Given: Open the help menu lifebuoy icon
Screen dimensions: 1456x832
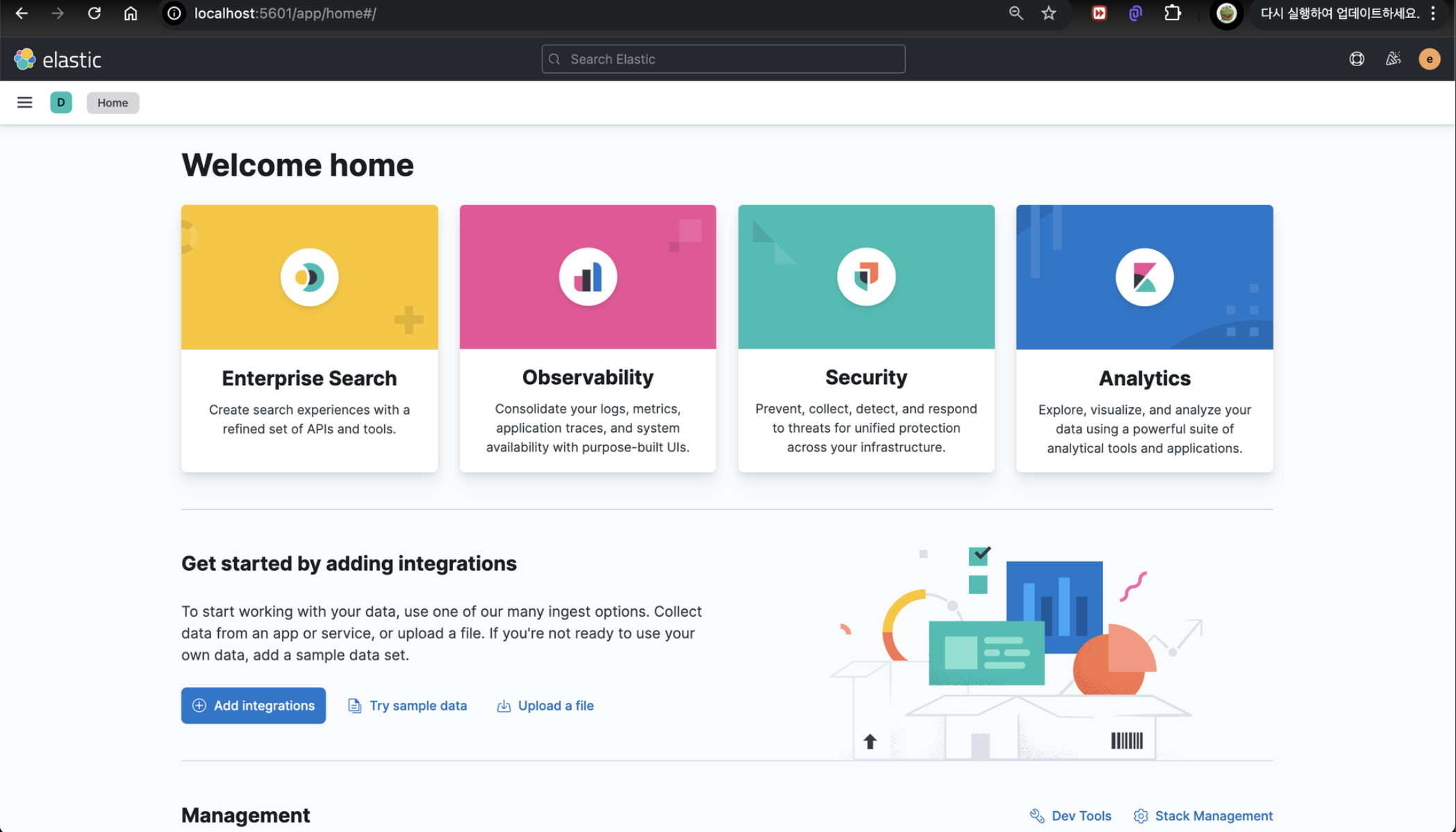Looking at the screenshot, I should click(x=1356, y=60).
